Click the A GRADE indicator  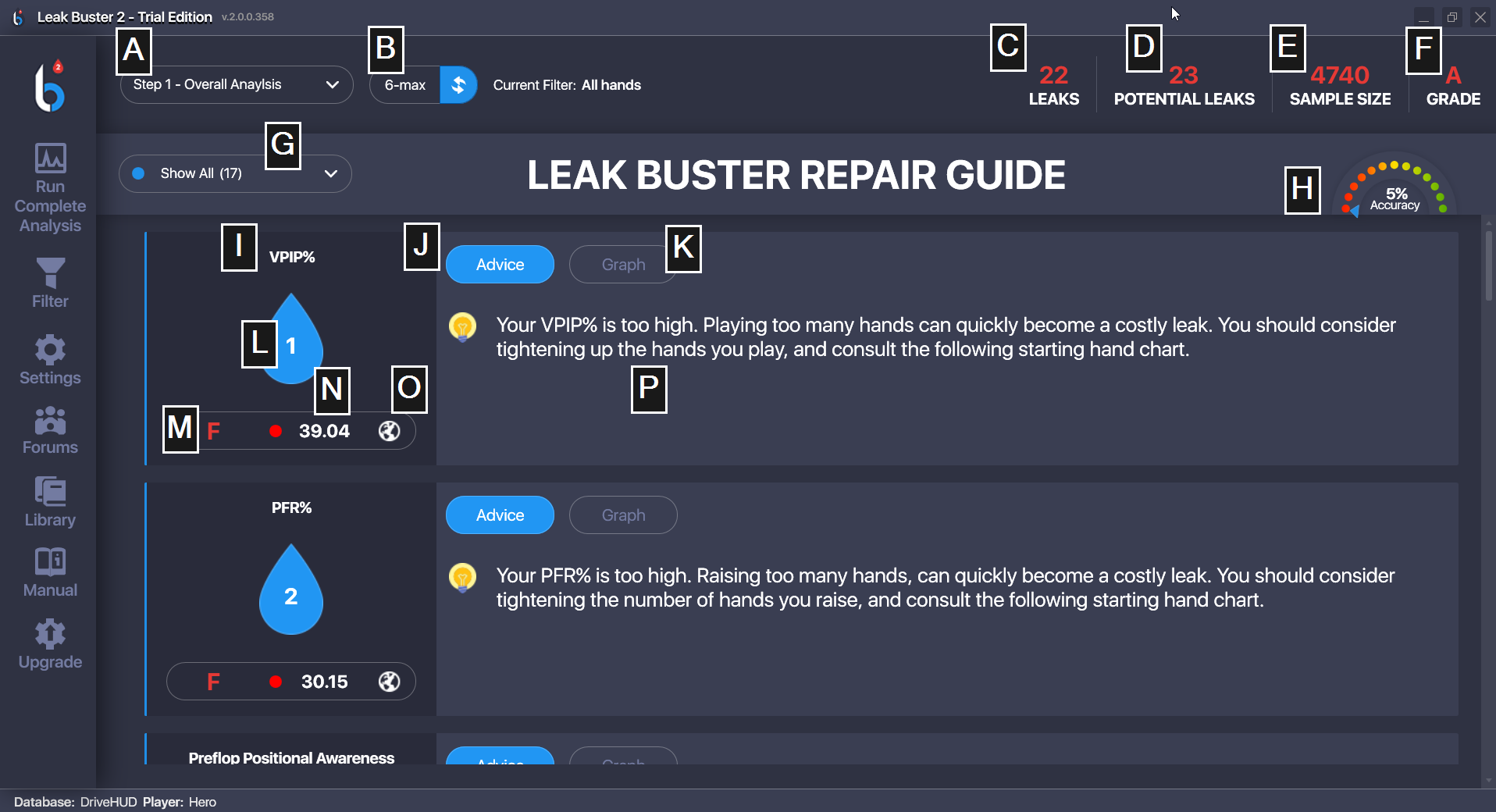pos(1453,86)
